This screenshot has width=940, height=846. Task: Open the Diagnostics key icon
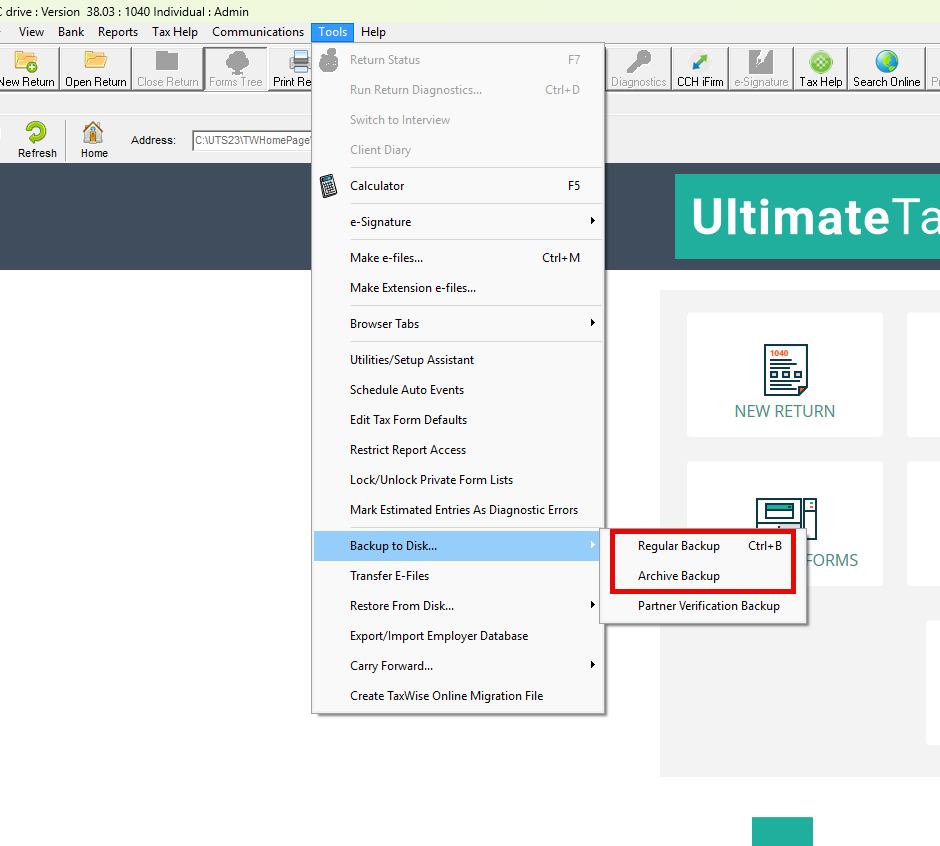coord(638,61)
